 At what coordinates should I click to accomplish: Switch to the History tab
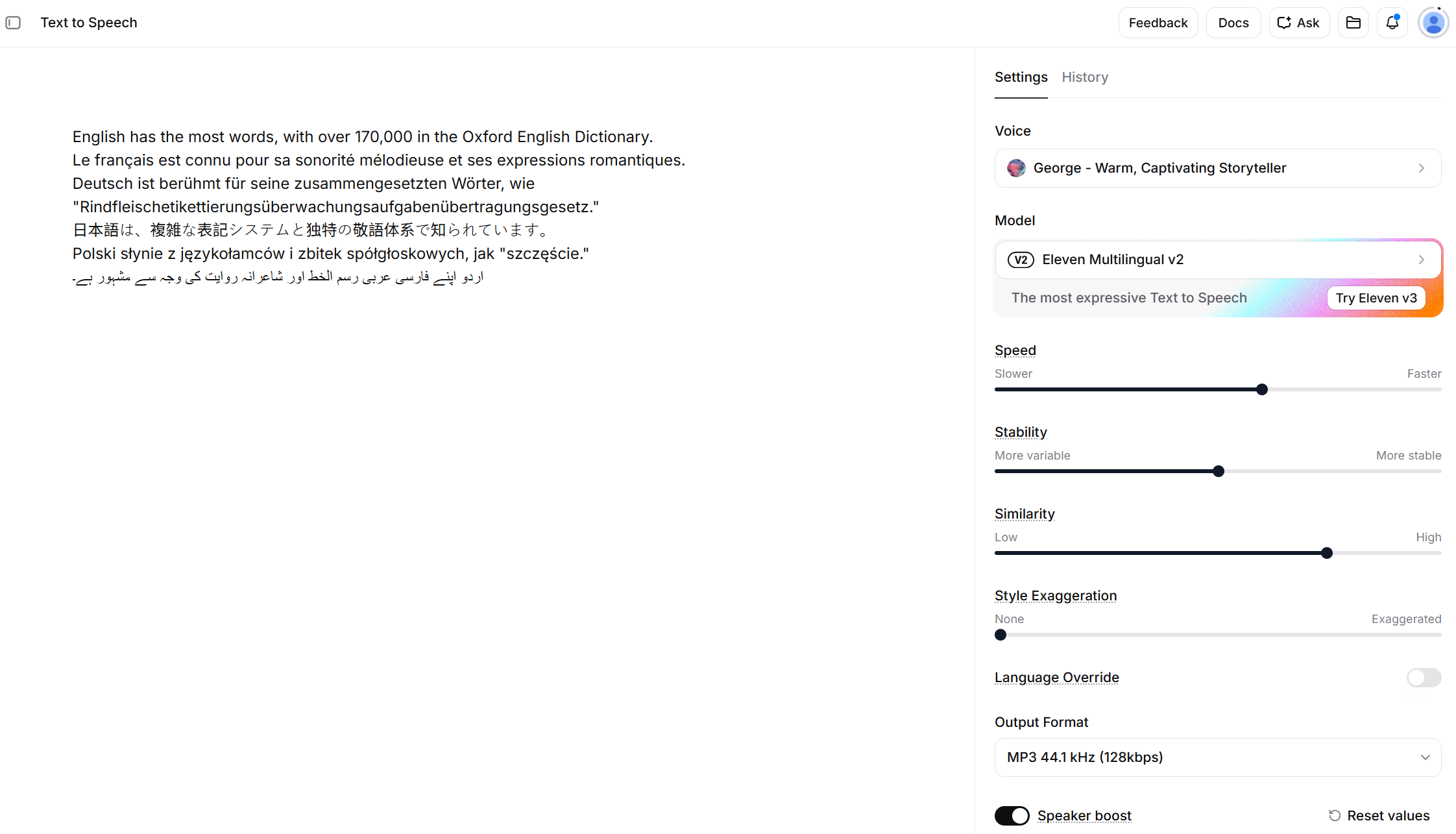[1085, 77]
